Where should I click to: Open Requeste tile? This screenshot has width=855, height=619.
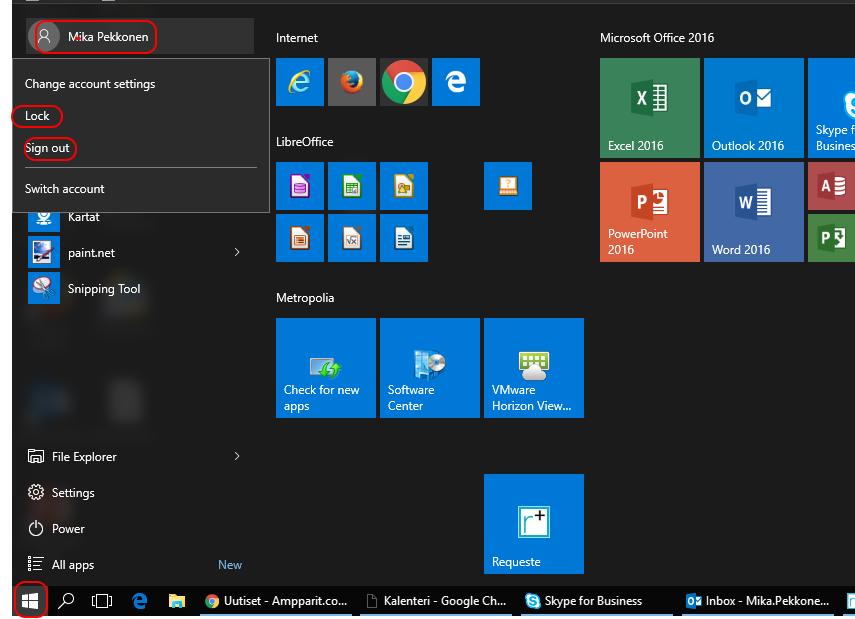click(x=534, y=524)
